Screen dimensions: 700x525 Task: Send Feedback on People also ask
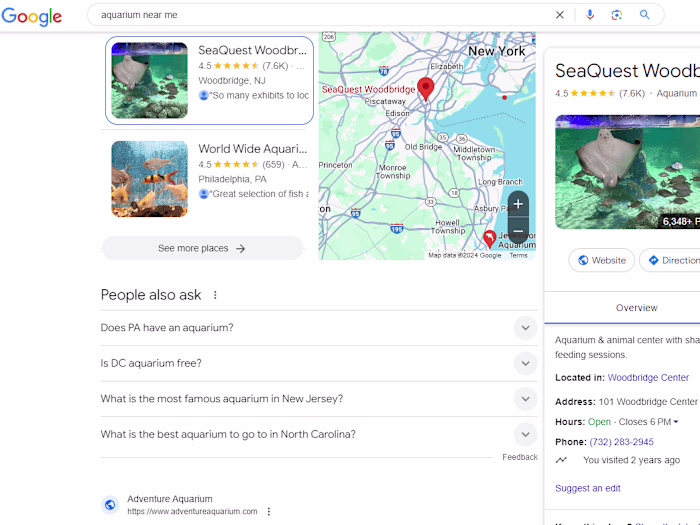coord(520,457)
